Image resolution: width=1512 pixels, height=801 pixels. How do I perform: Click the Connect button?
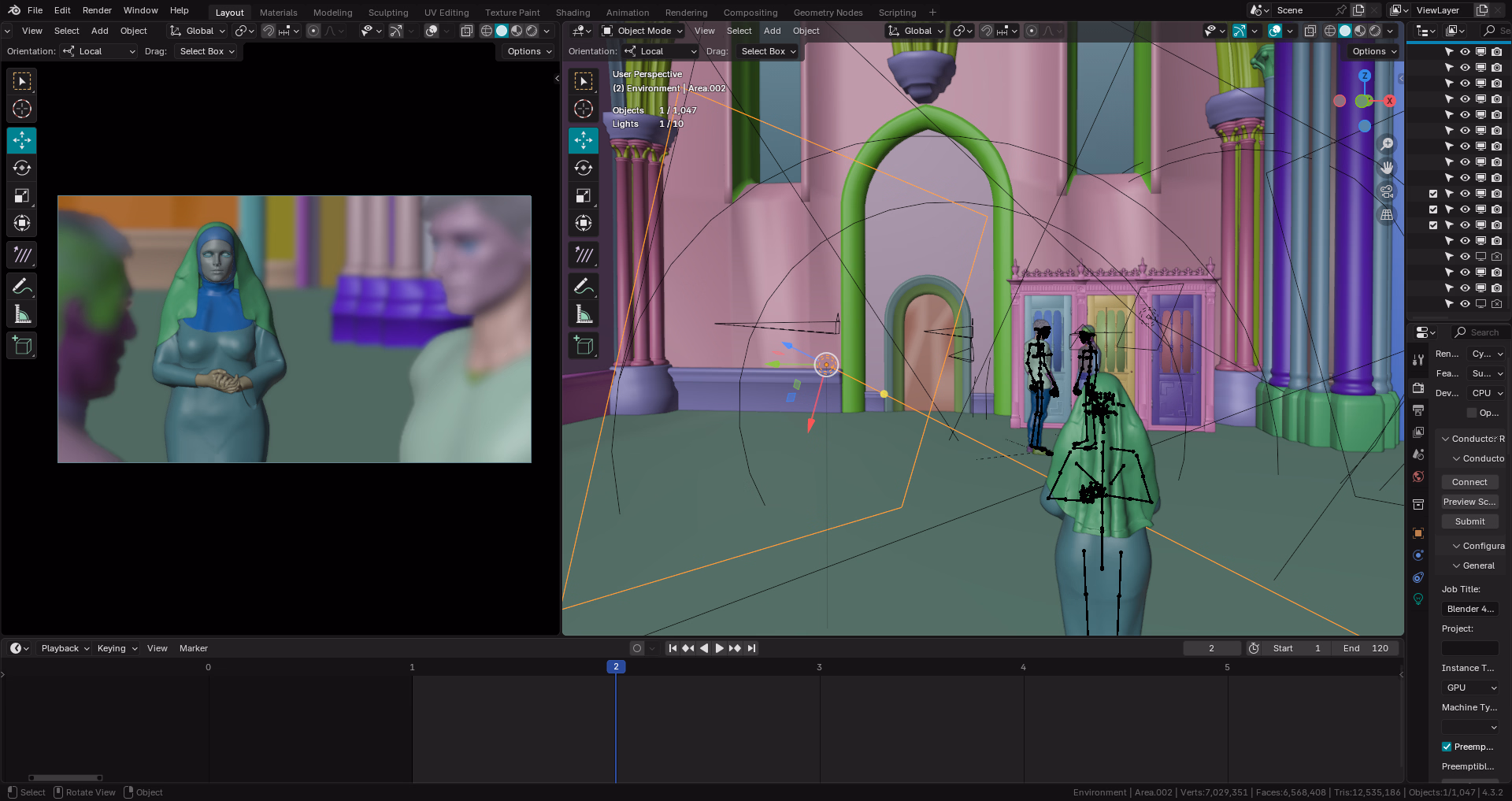(1469, 482)
